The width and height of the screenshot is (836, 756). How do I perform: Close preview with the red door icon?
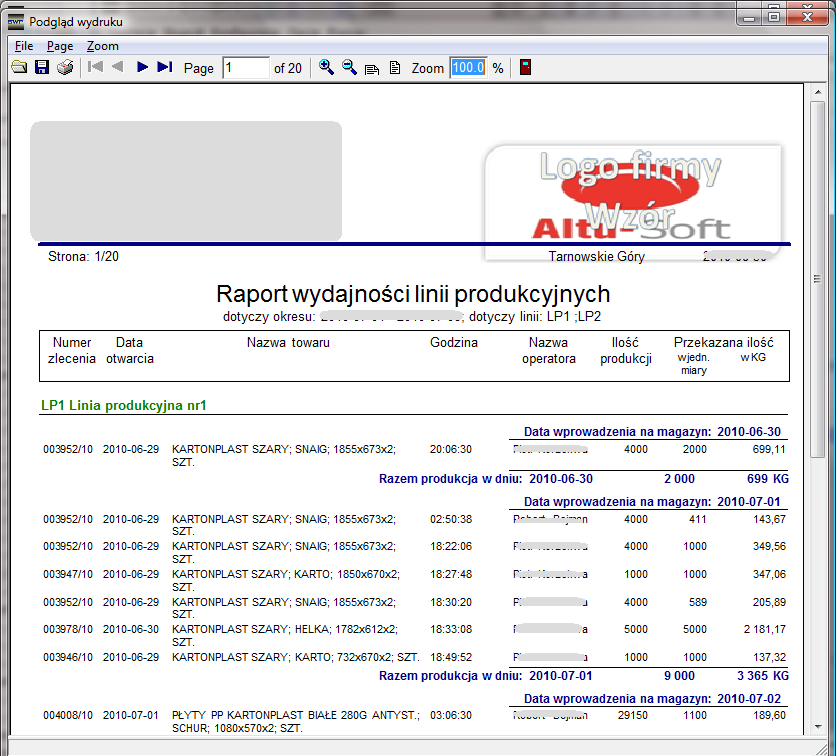coord(525,68)
